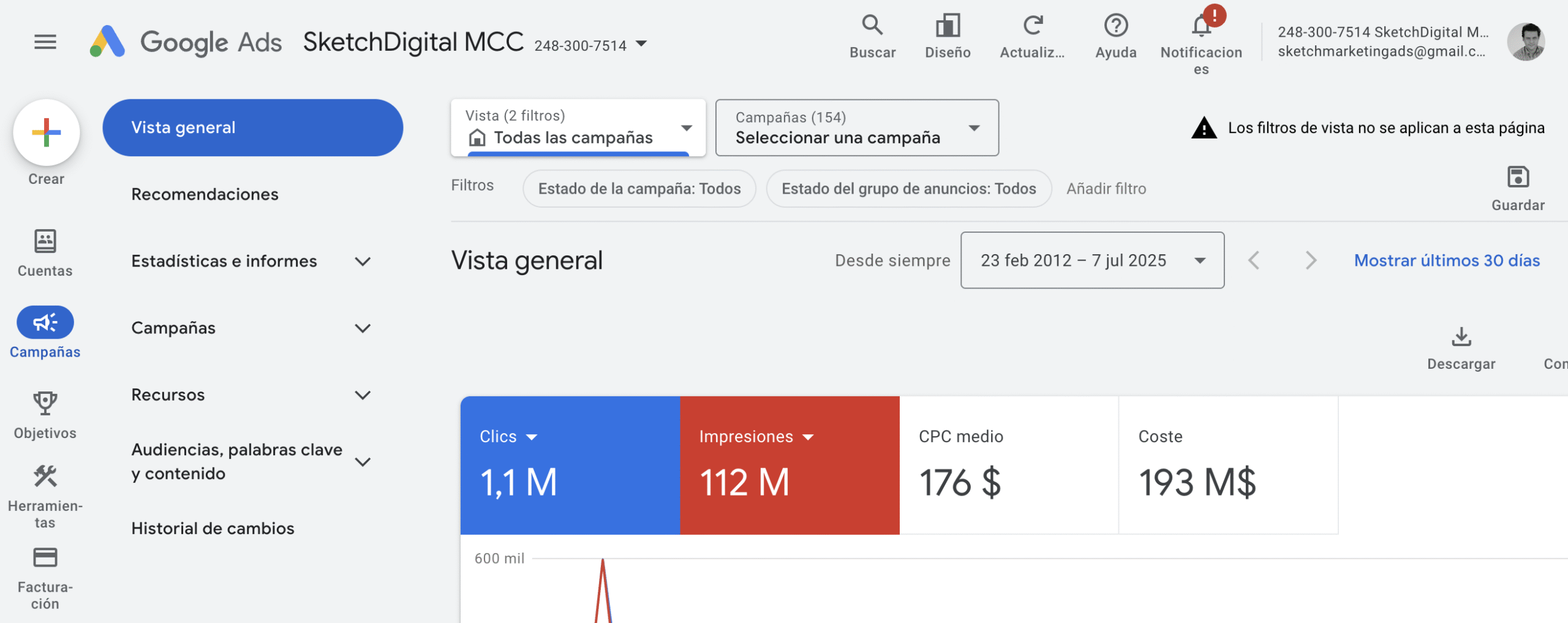Open the date range dropdown

tap(1091, 260)
